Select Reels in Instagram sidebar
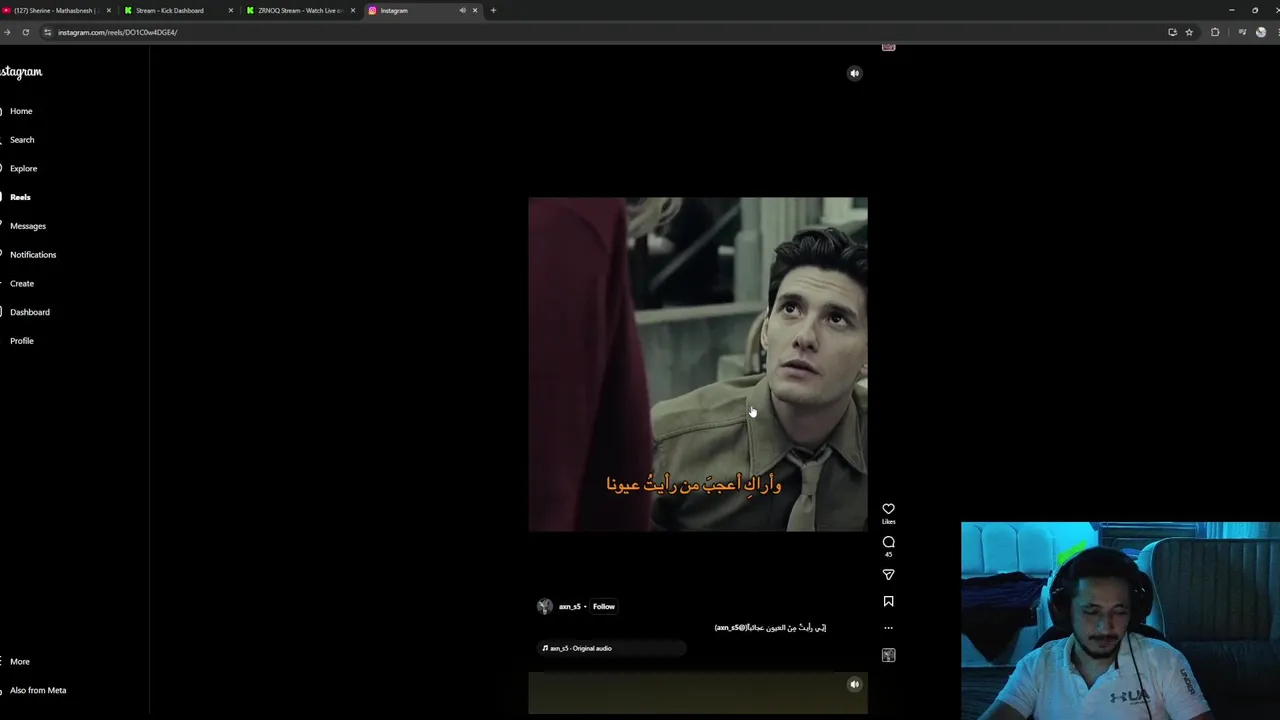Viewport: 1280px width, 720px height. 20,197
